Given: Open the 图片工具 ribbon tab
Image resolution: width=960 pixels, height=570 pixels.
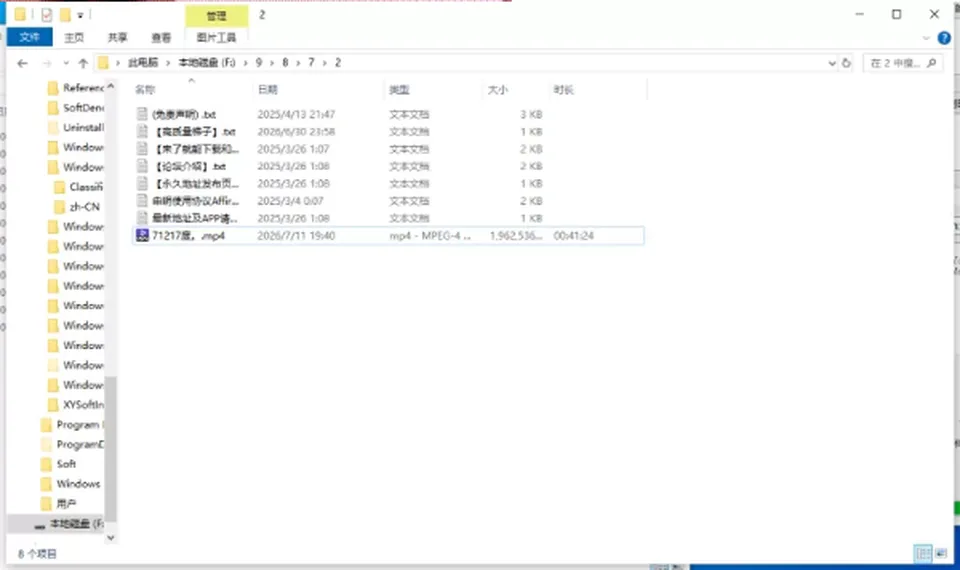Looking at the screenshot, I should click(216, 37).
